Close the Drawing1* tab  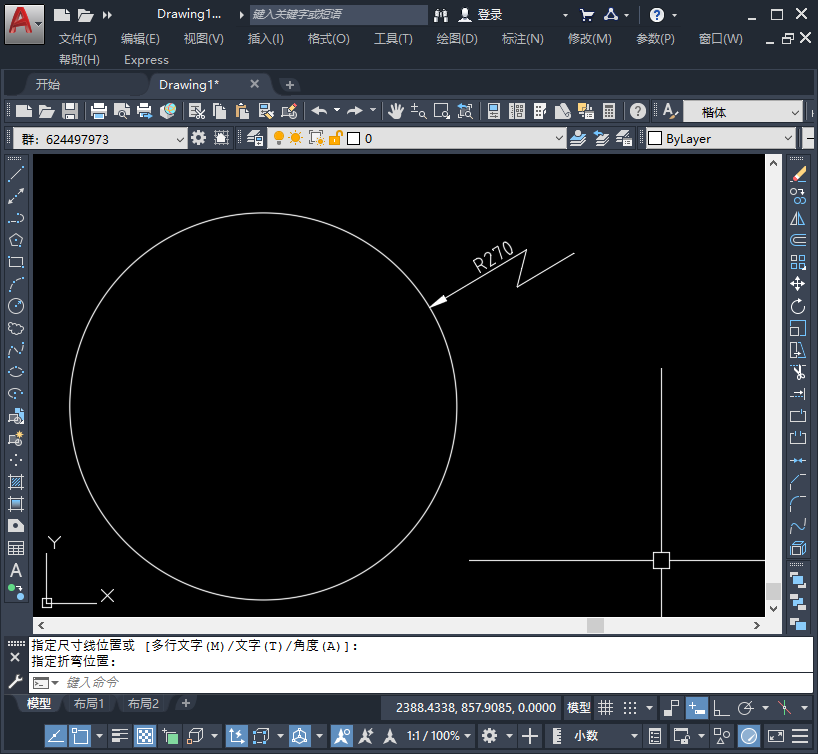click(x=255, y=84)
